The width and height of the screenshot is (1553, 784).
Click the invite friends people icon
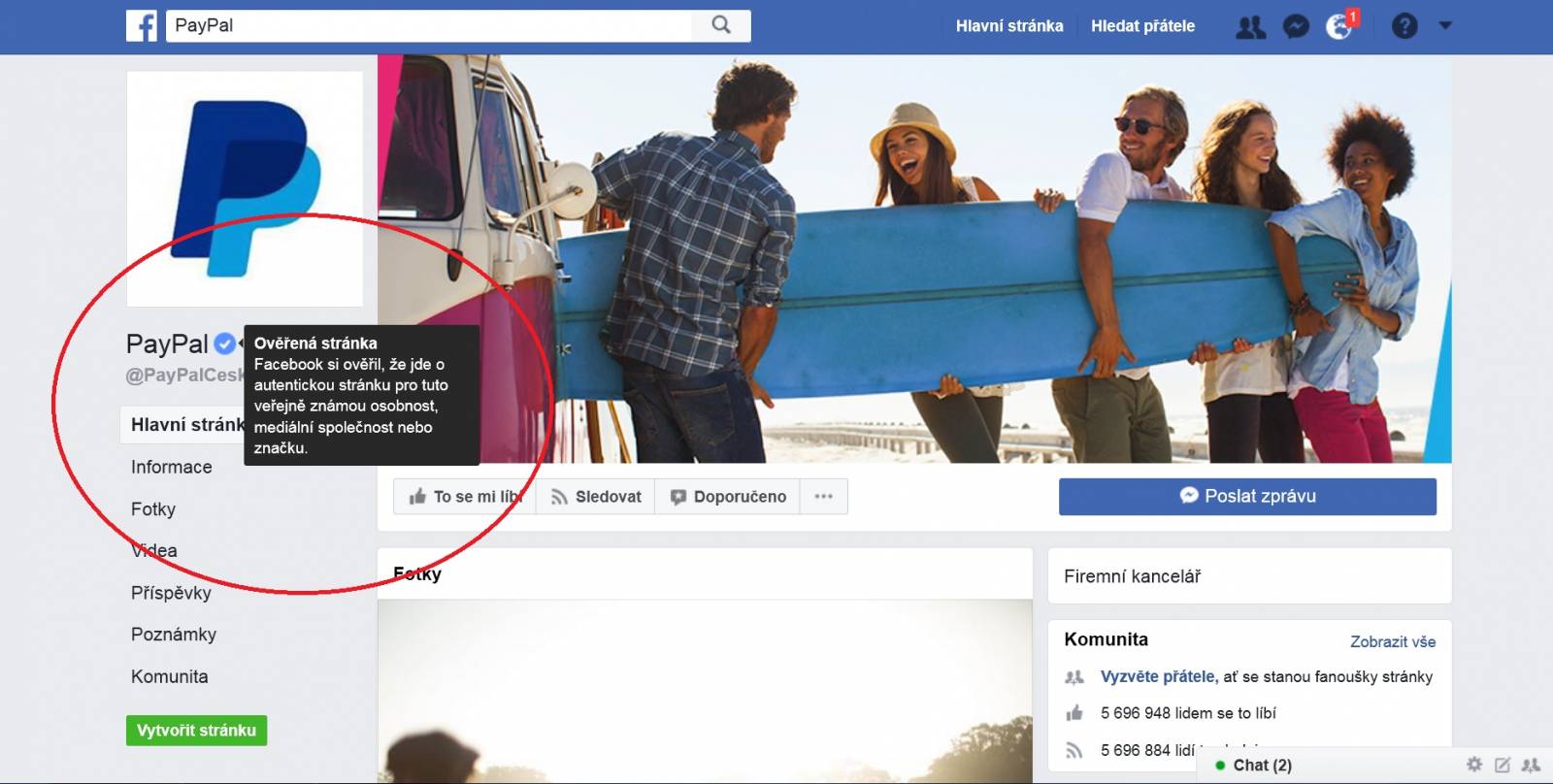point(1074,677)
